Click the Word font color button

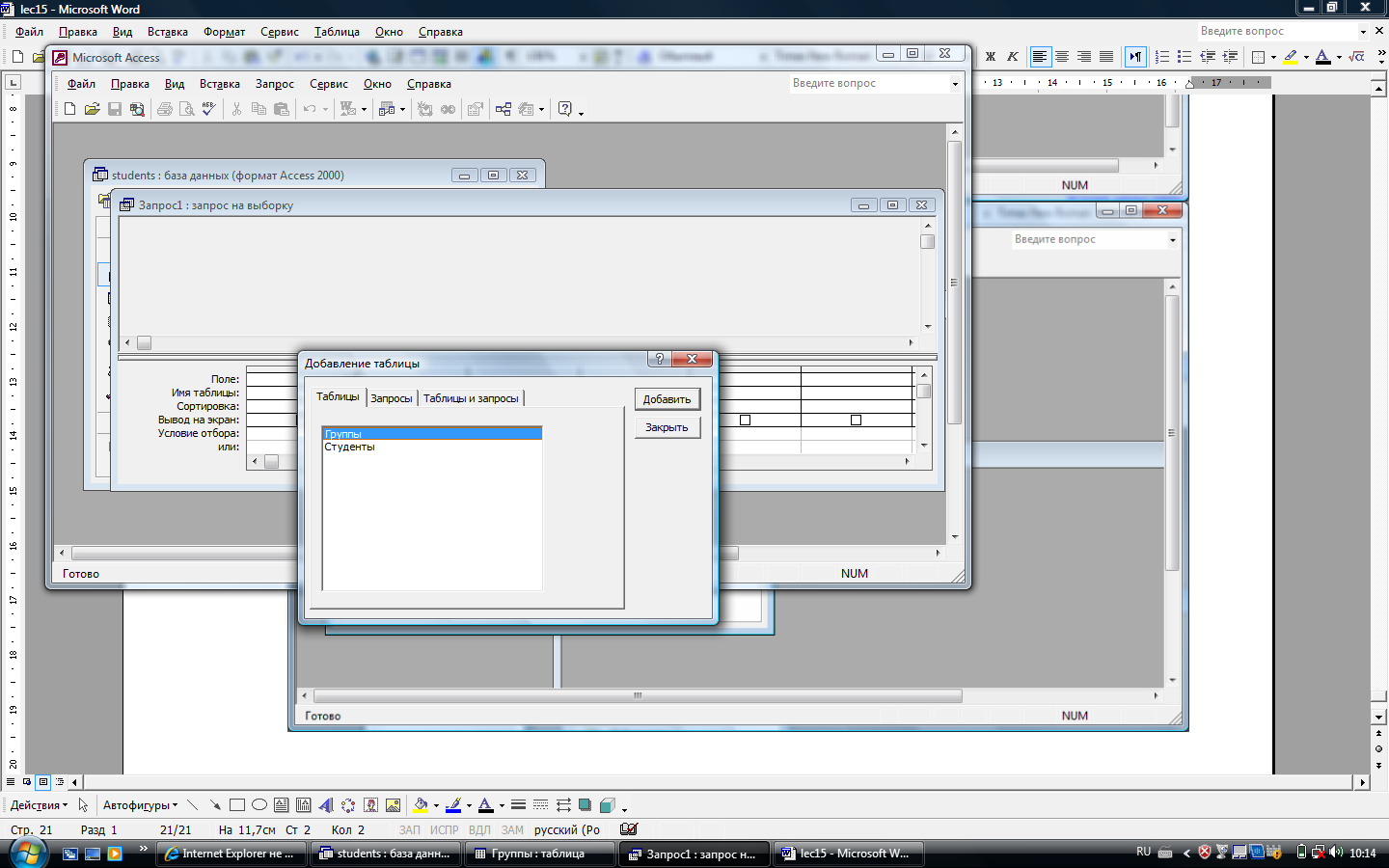point(1323,57)
